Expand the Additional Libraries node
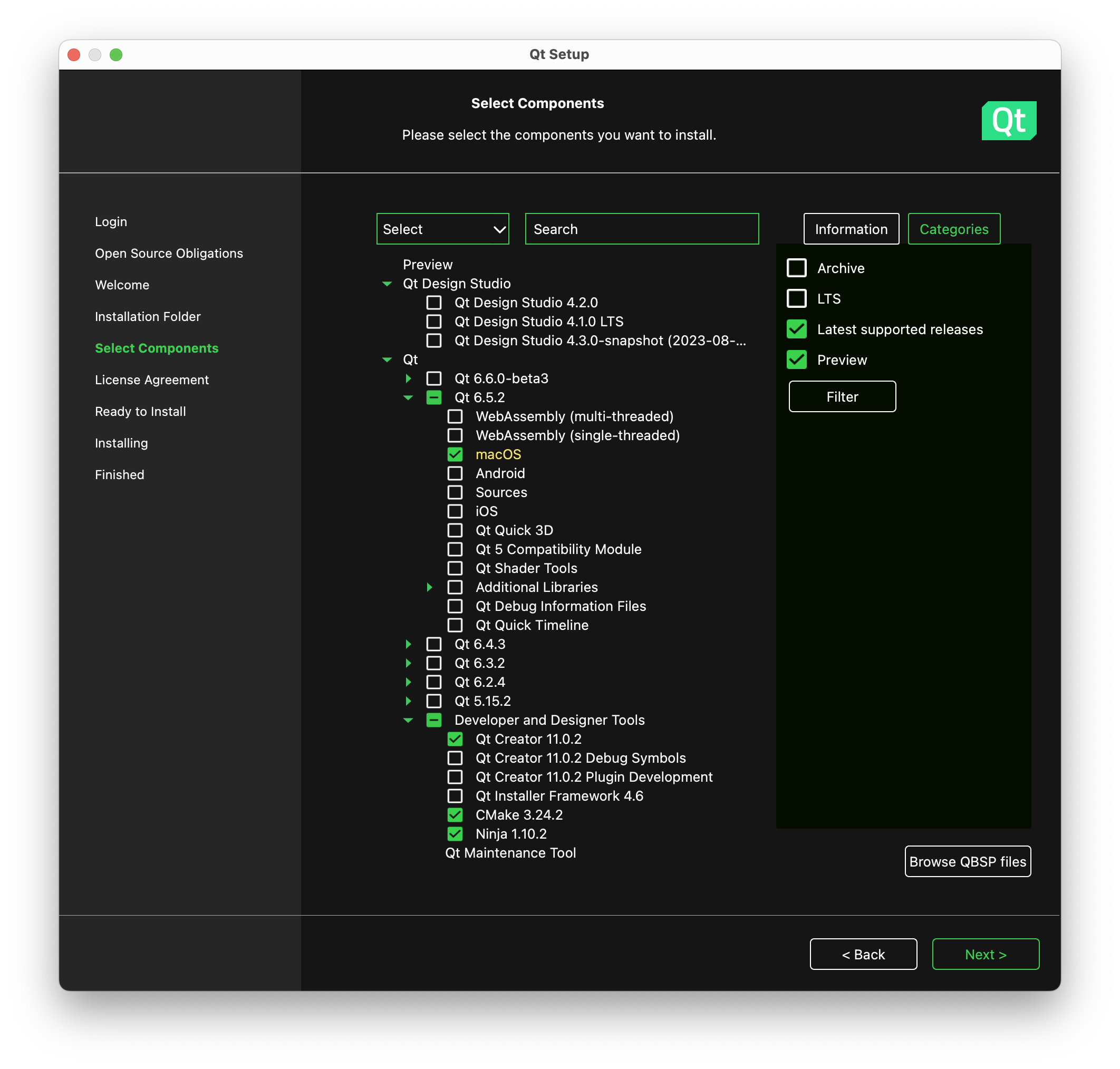1120x1069 pixels. 429,587
